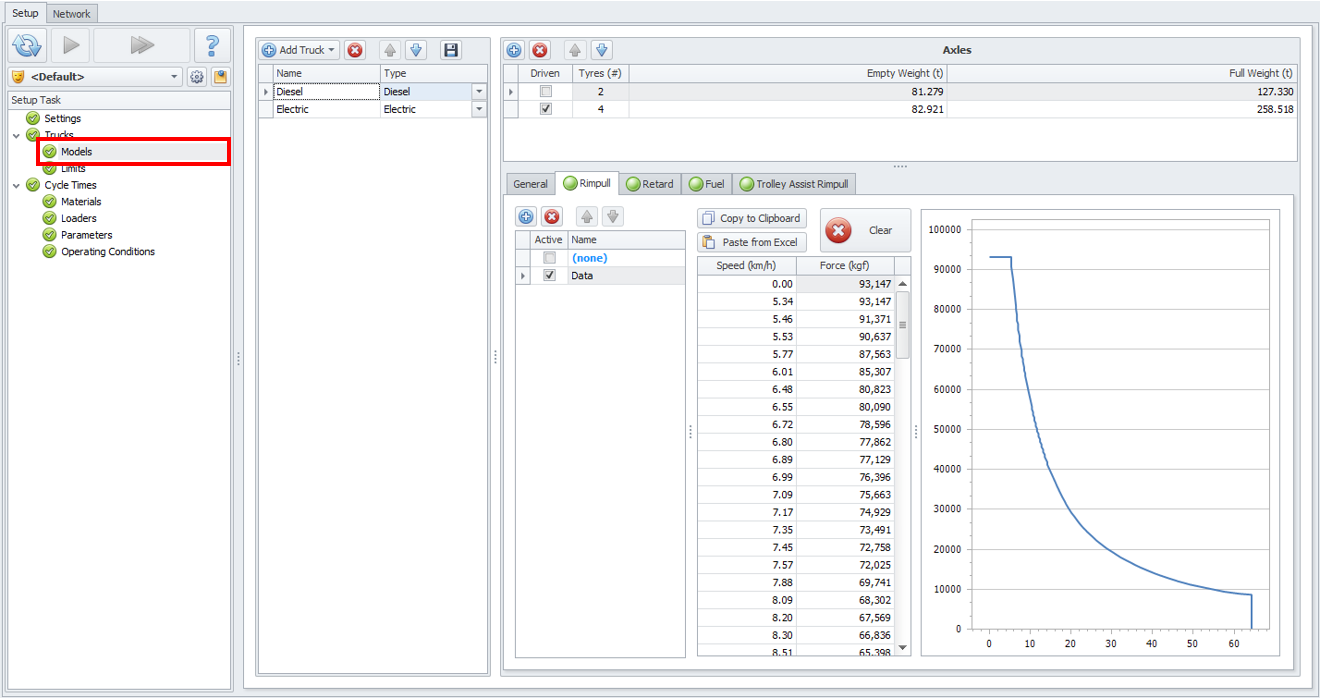This screenshot has width=1320, height=698.
Task: Toggle Active checkbox for Data rimpull
Action: [x=549, y=275]
